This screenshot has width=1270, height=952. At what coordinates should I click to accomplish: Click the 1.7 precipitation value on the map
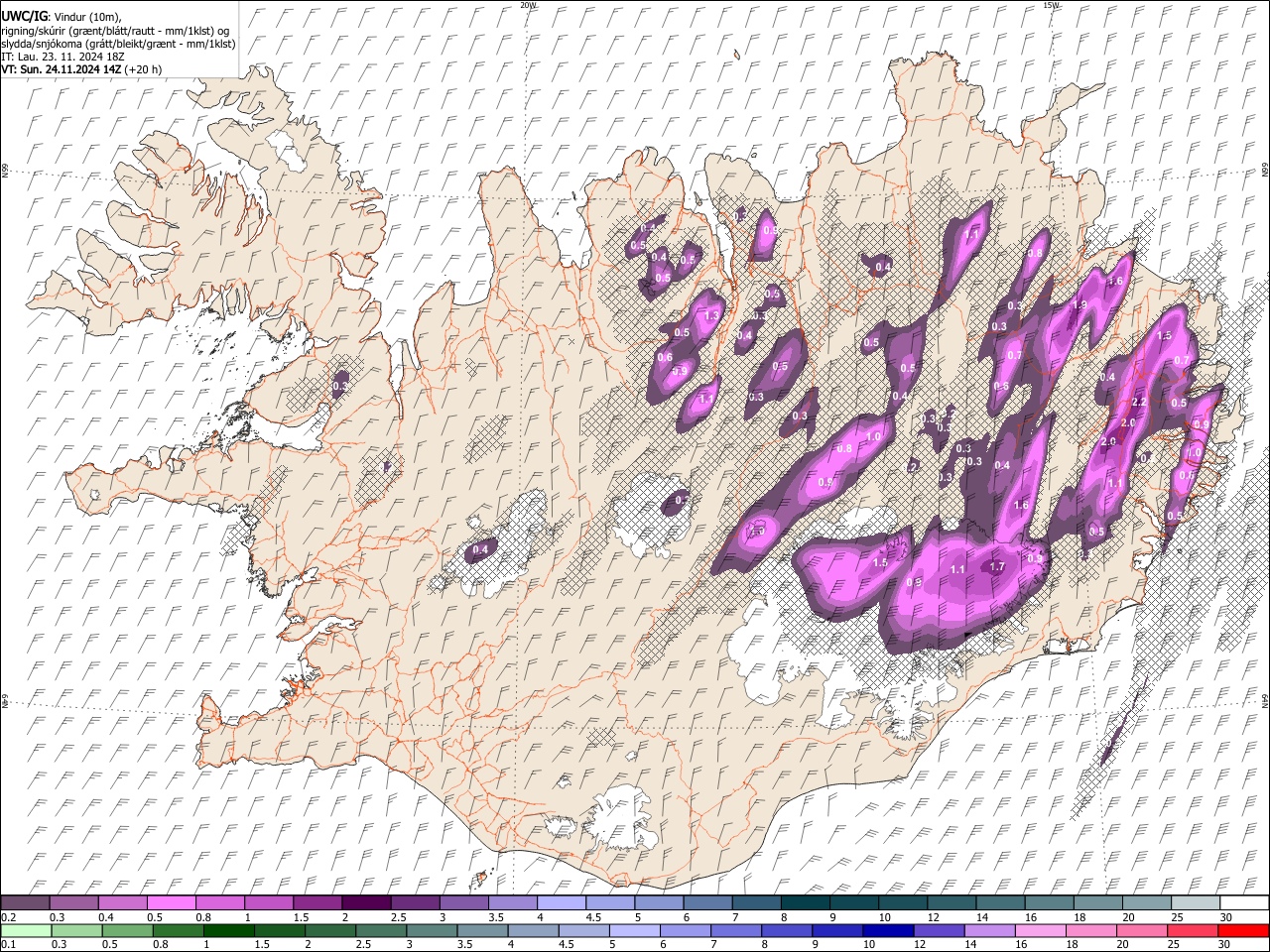pos(998,567)
